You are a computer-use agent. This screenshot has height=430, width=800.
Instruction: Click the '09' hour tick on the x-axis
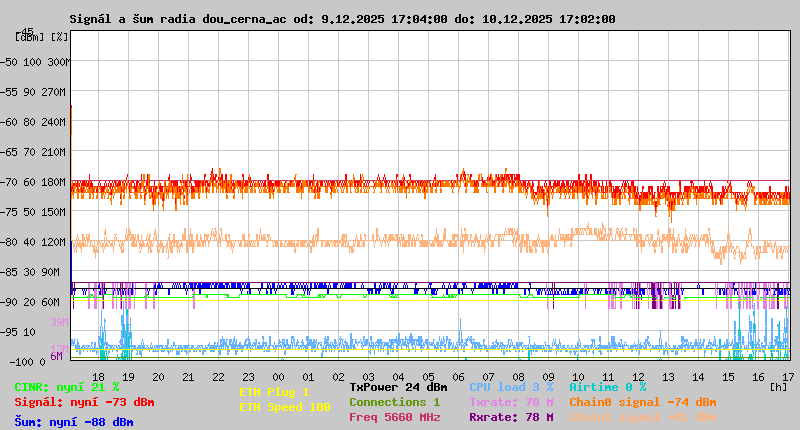548,377
